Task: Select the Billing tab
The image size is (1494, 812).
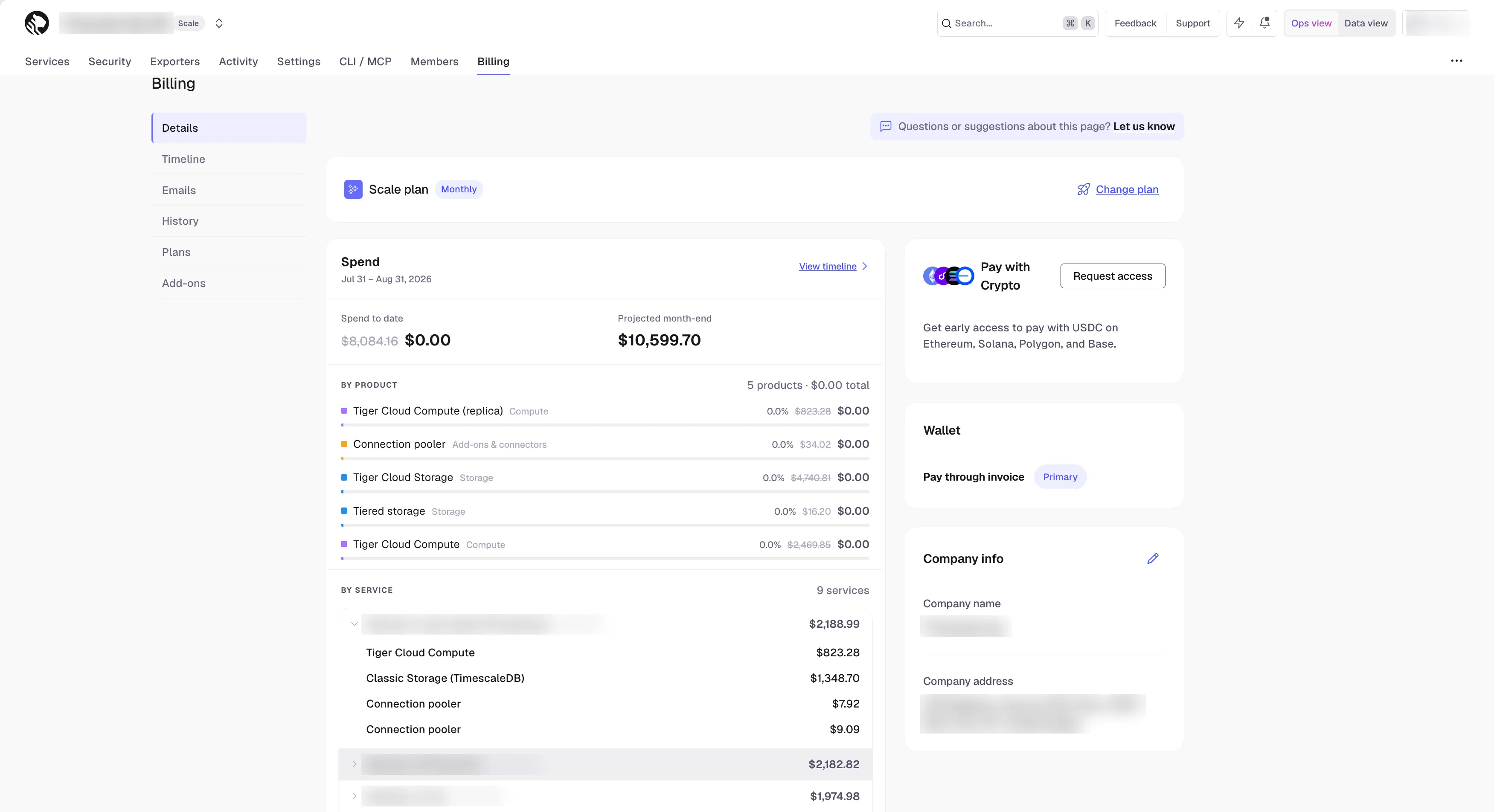Action: click(493, 61)
